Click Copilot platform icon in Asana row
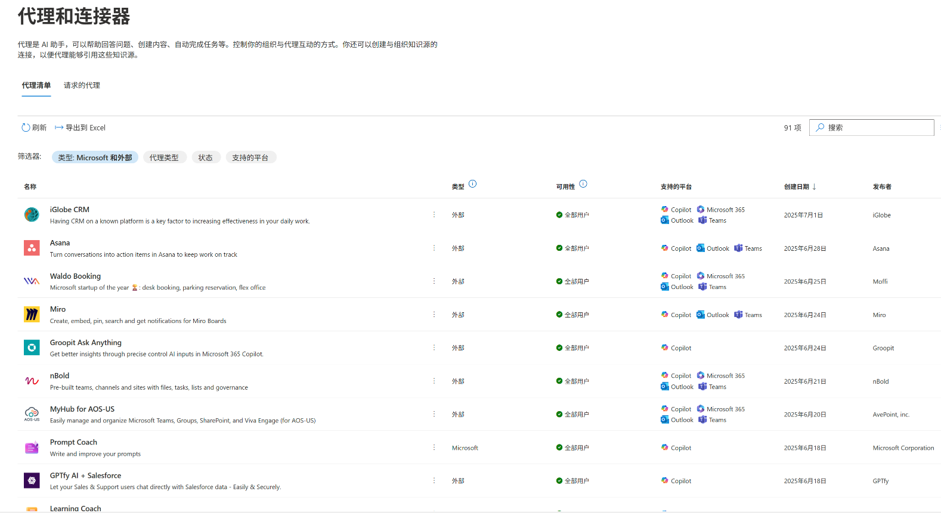941x513 pixels. point(664,248)
